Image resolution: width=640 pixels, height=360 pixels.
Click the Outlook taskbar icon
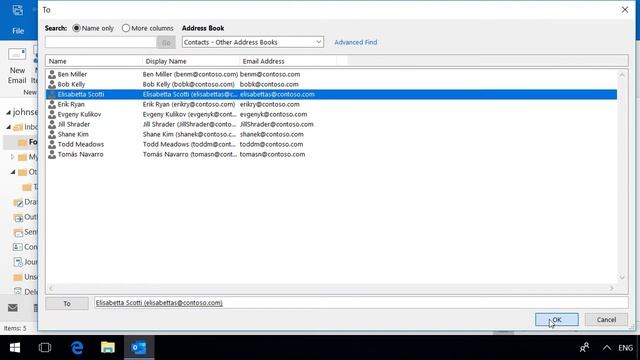tap(139, 347)
